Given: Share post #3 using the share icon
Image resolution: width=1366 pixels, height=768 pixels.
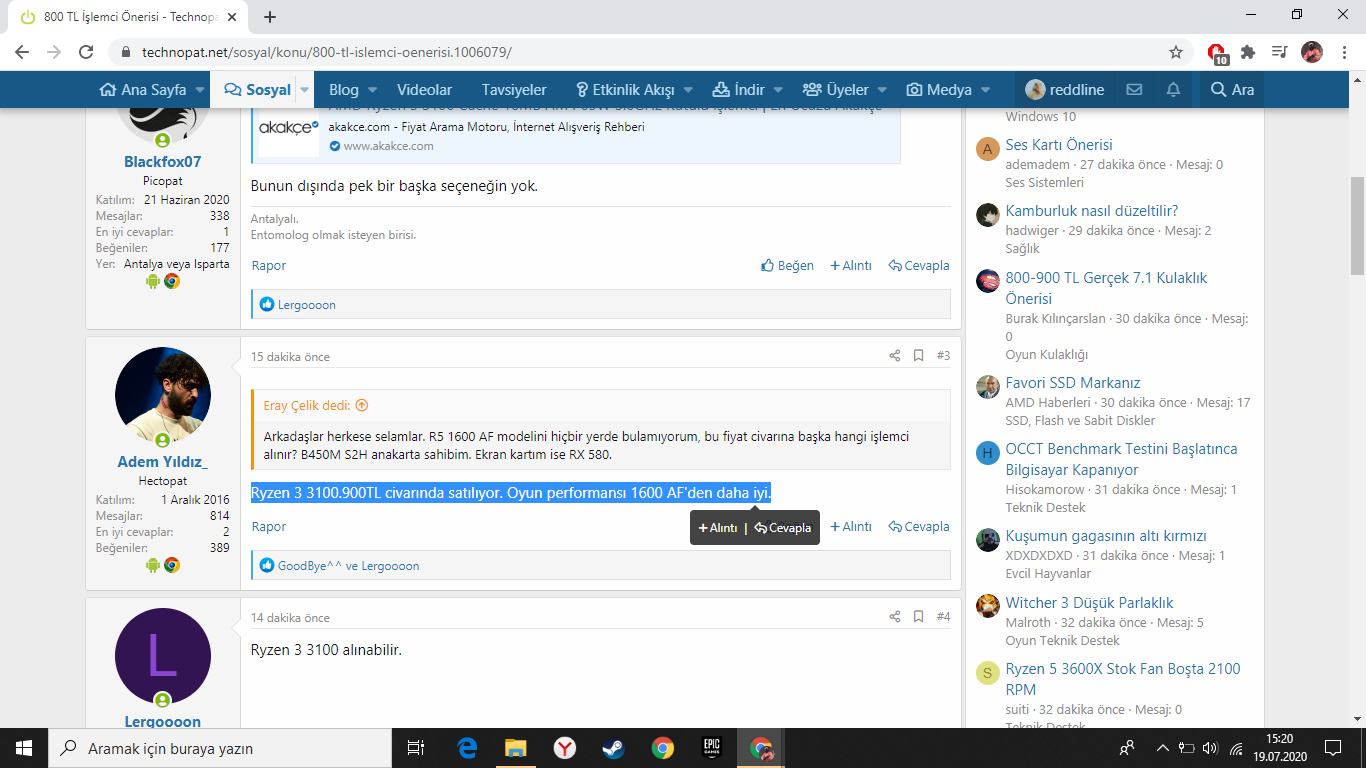Looking at the screenshot, I should click(895, 356).
